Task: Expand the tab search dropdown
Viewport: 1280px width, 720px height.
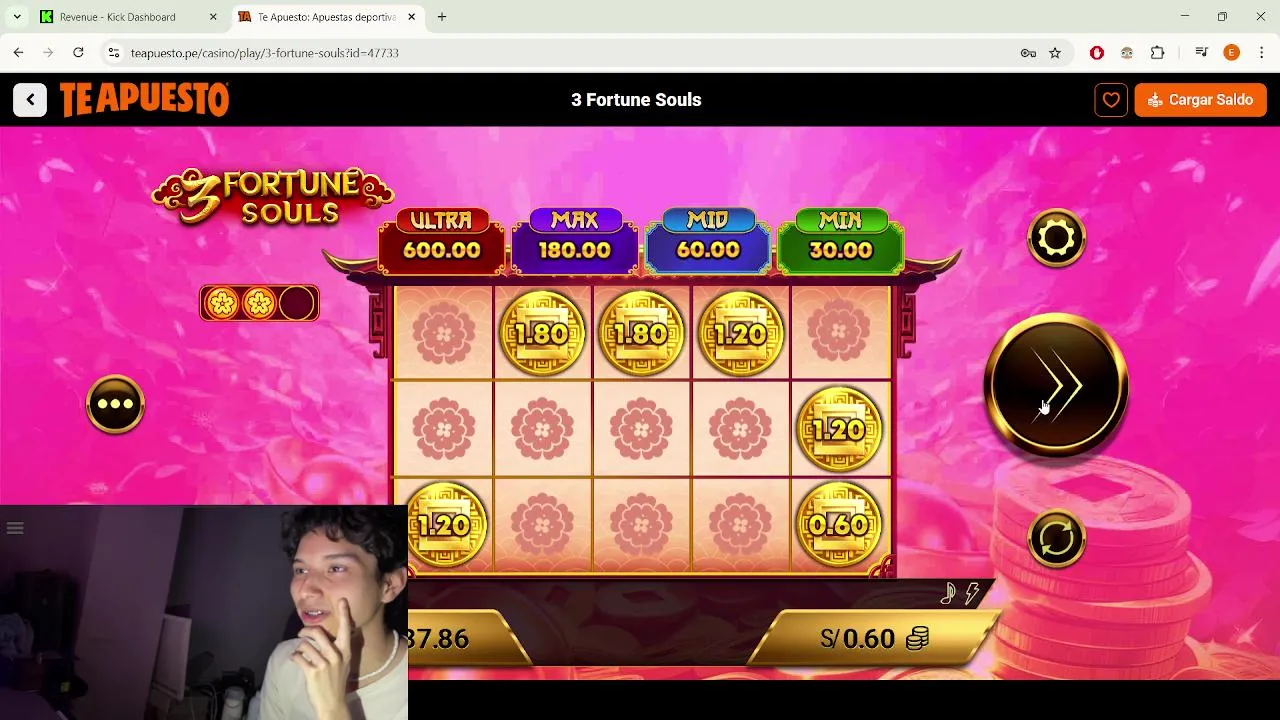Action: pos(17,17)
